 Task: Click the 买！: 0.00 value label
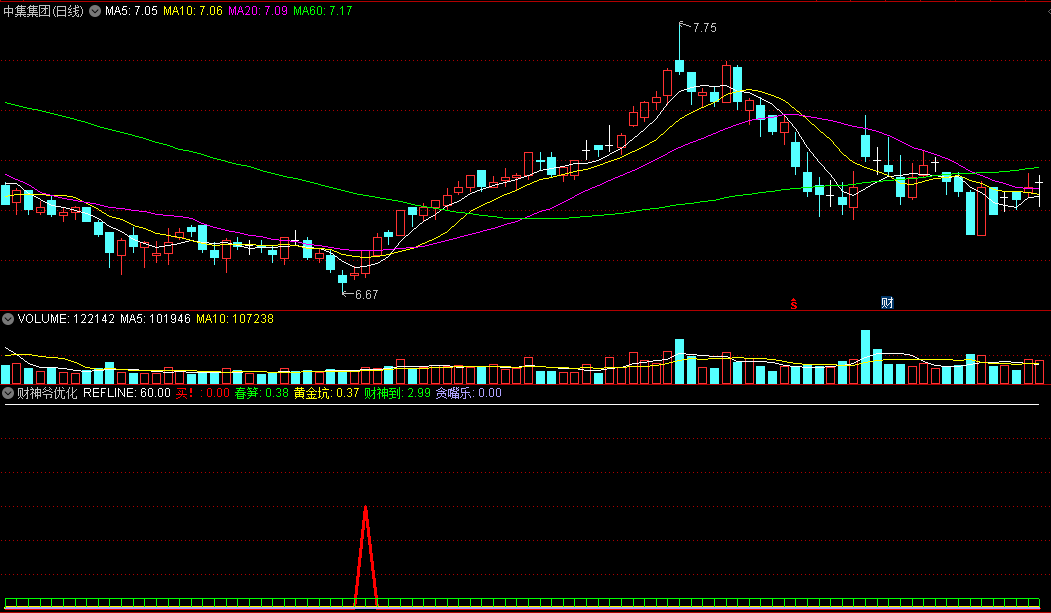click(202, 393)
